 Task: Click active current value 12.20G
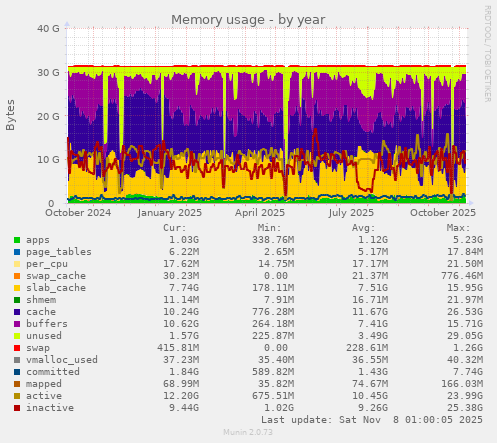[x=181, y=396]
